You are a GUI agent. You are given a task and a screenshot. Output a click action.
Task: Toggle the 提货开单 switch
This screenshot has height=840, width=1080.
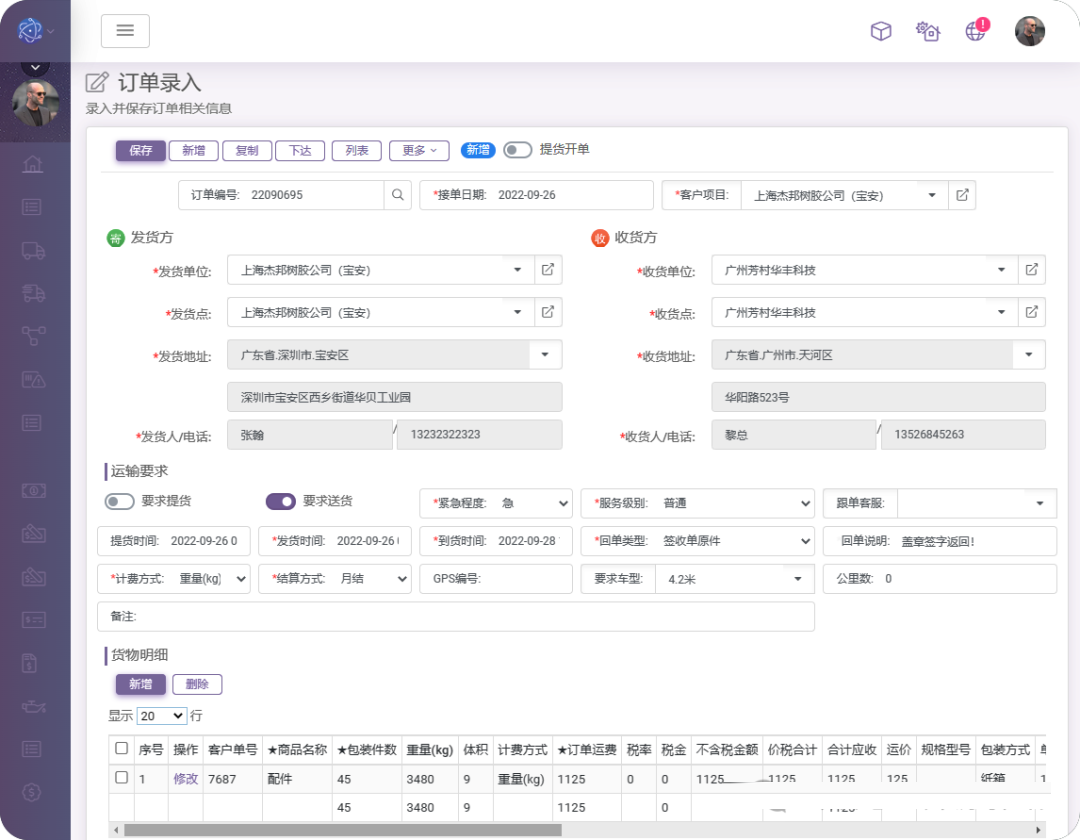(517, 150)
